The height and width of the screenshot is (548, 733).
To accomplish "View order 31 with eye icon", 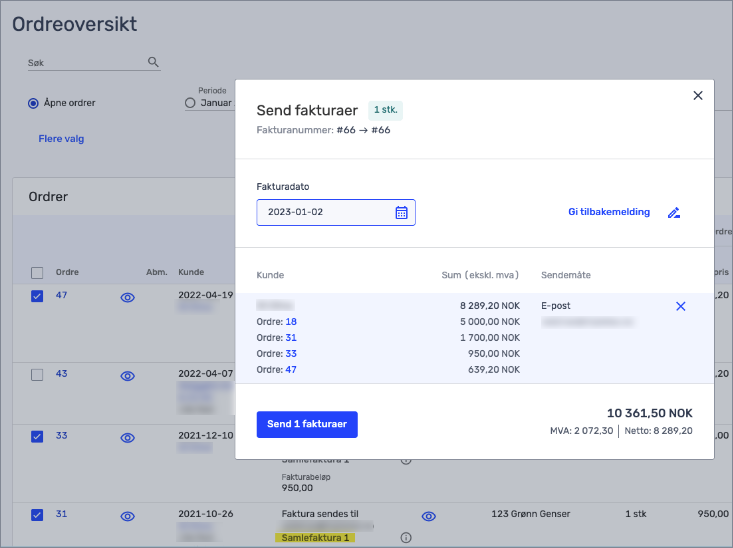I will [x=128, y=516].
